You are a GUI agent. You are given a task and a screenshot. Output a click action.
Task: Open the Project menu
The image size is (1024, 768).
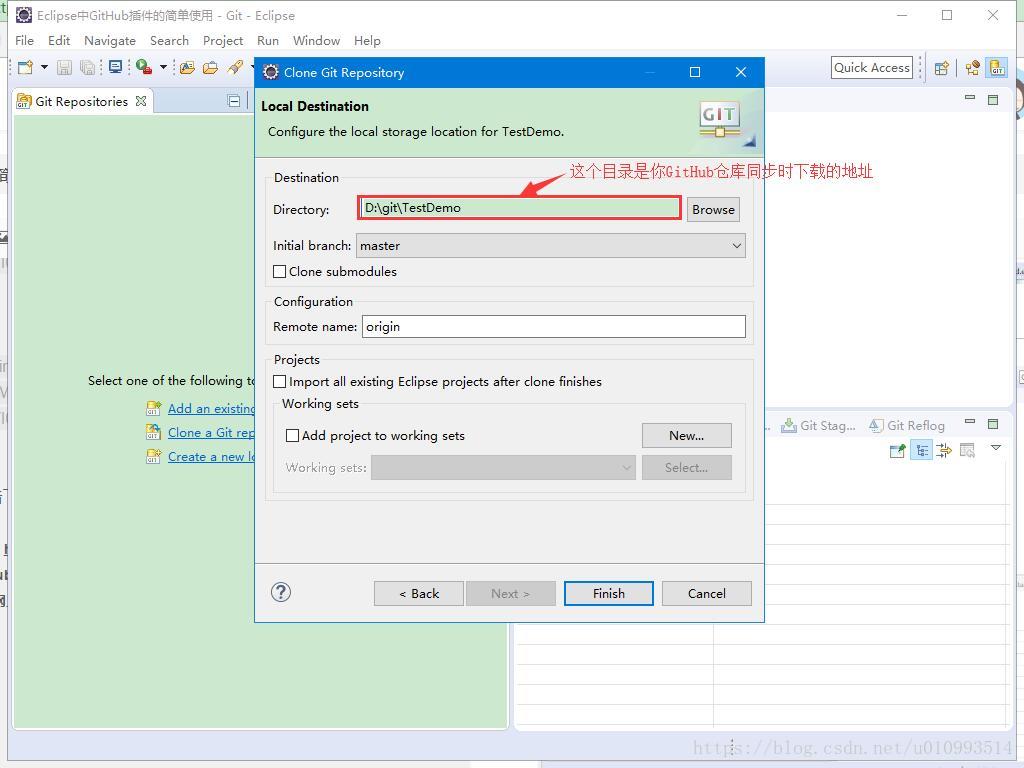coord(223,40)
